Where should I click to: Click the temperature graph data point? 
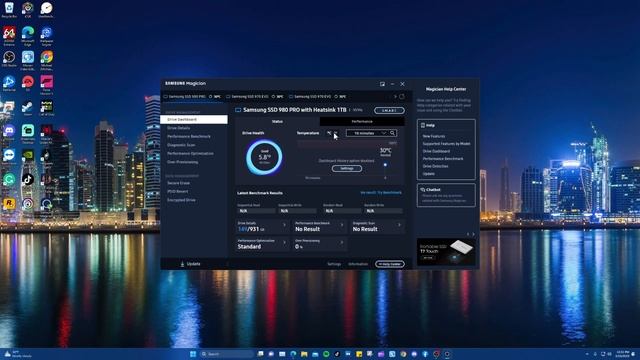[x=385, y=165]
